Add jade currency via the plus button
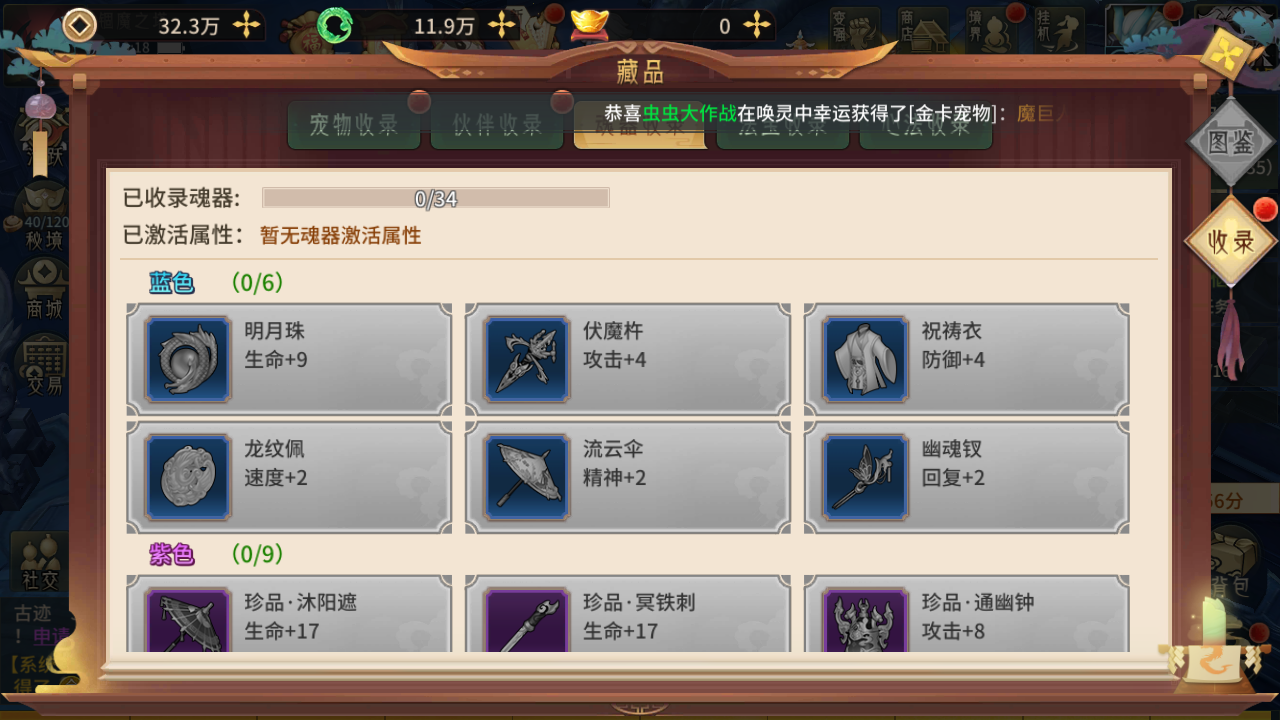The width and height of the screenshot is (1280, 720). pyautogui.click(x=503, y=26)
